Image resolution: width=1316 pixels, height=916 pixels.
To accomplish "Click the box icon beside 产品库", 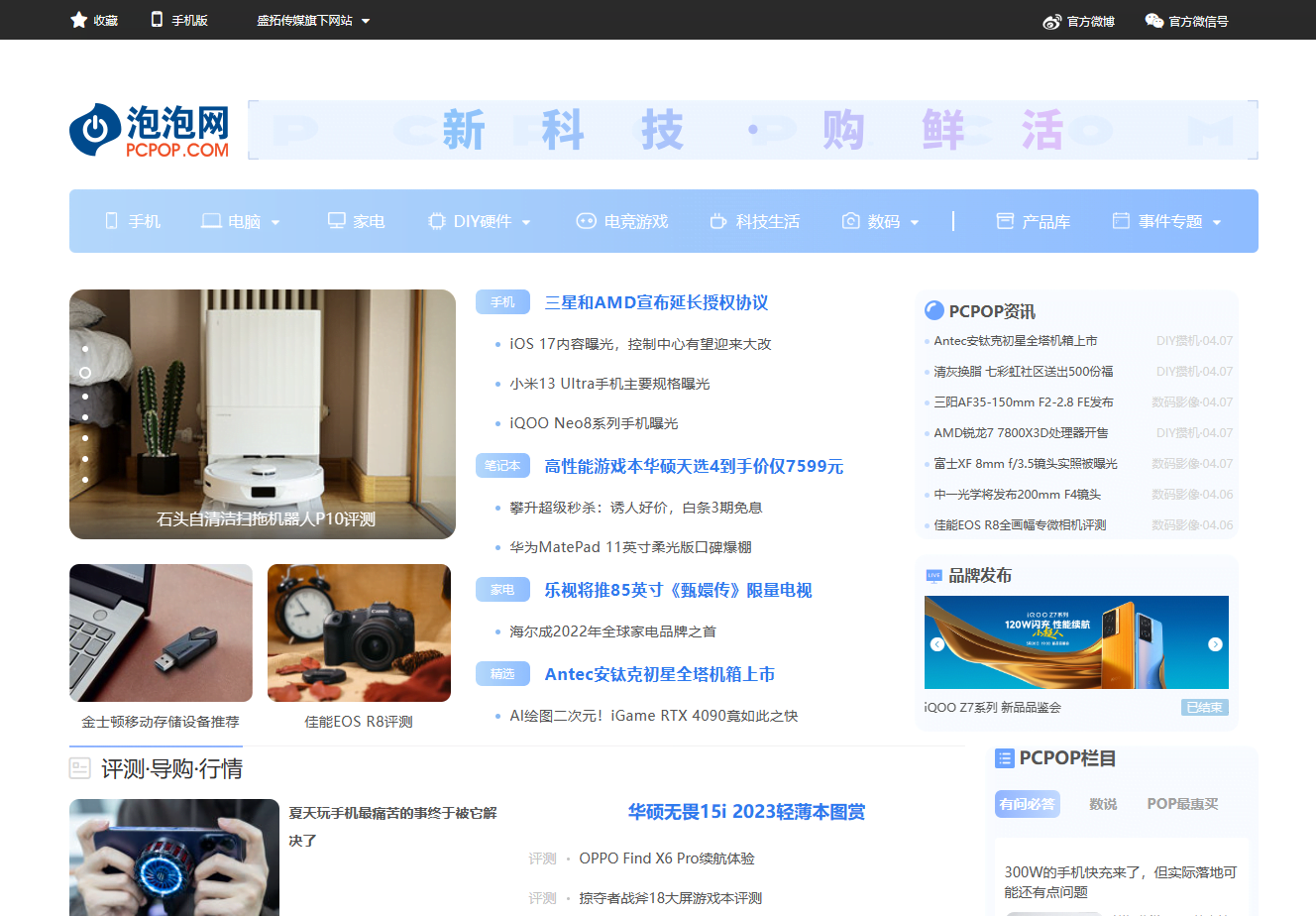I will (x=1005, y=221).
